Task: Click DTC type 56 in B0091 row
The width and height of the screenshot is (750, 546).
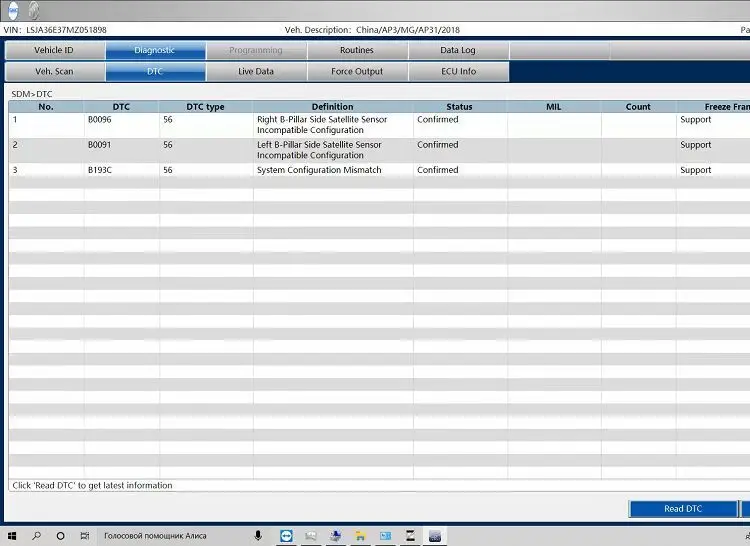Action: click(x=168, y=145)
